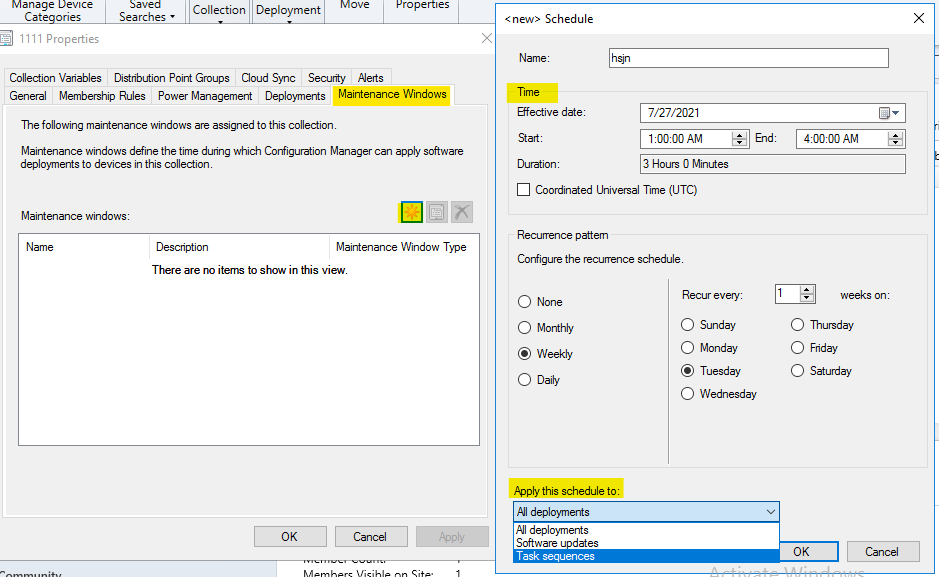Image resolution: width=939 pixels, height=577 pixels.
Task: Close the Schedule dialog with X
Action: tap(919, 18)
